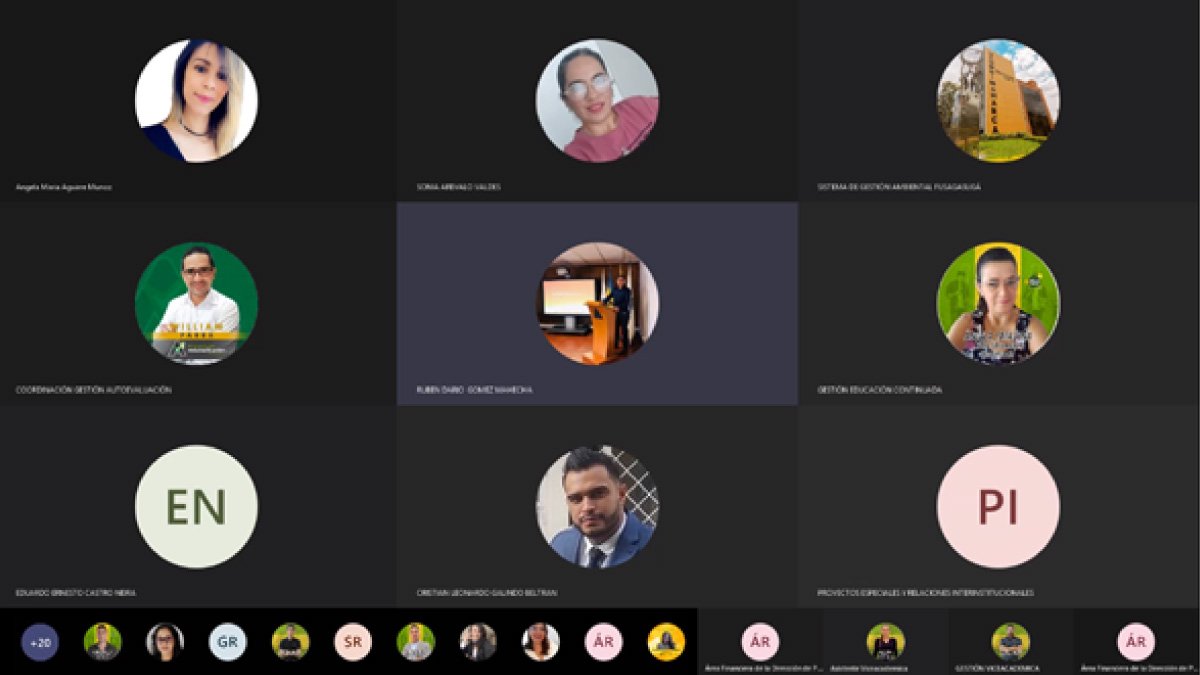Viewport: 1200px width, 675px height.
Task: Click the Angela Maria Aguirre Munoz name label
Action: pyautogui.click(x=64, y=187)
